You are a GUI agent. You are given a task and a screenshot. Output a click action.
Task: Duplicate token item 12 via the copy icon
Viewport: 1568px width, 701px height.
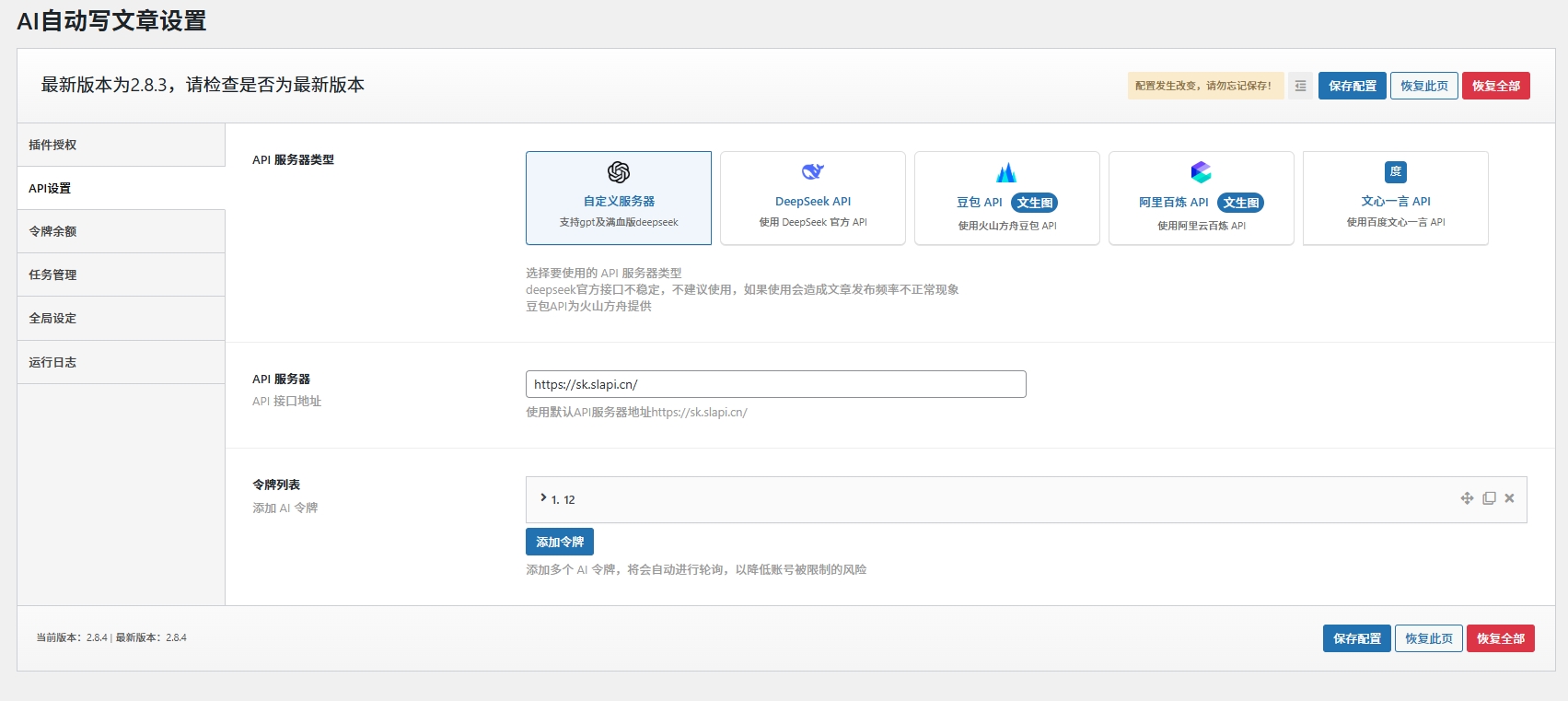tap(1489, 498)
